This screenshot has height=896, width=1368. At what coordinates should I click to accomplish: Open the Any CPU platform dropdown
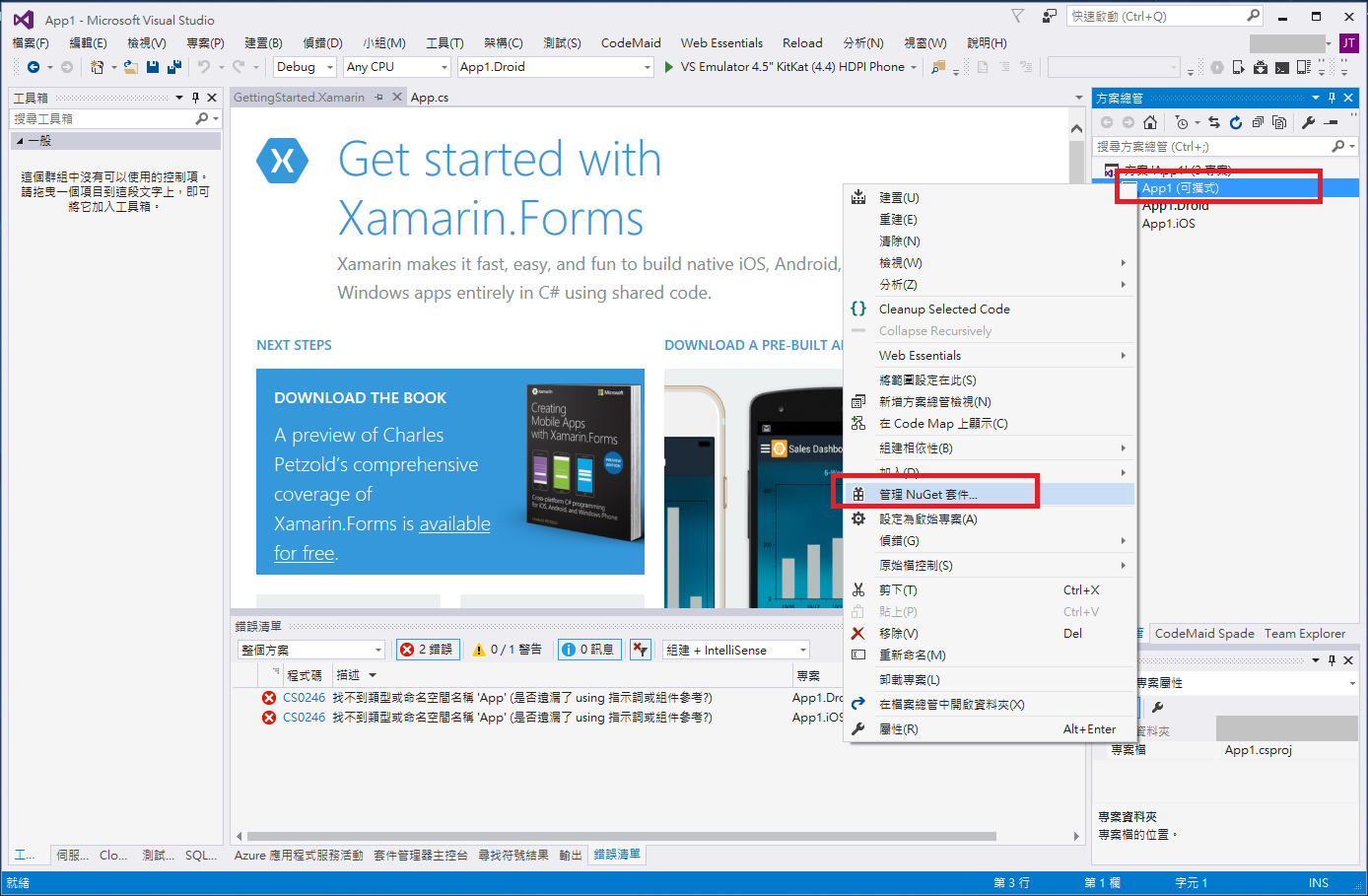(x=397, y=67)
